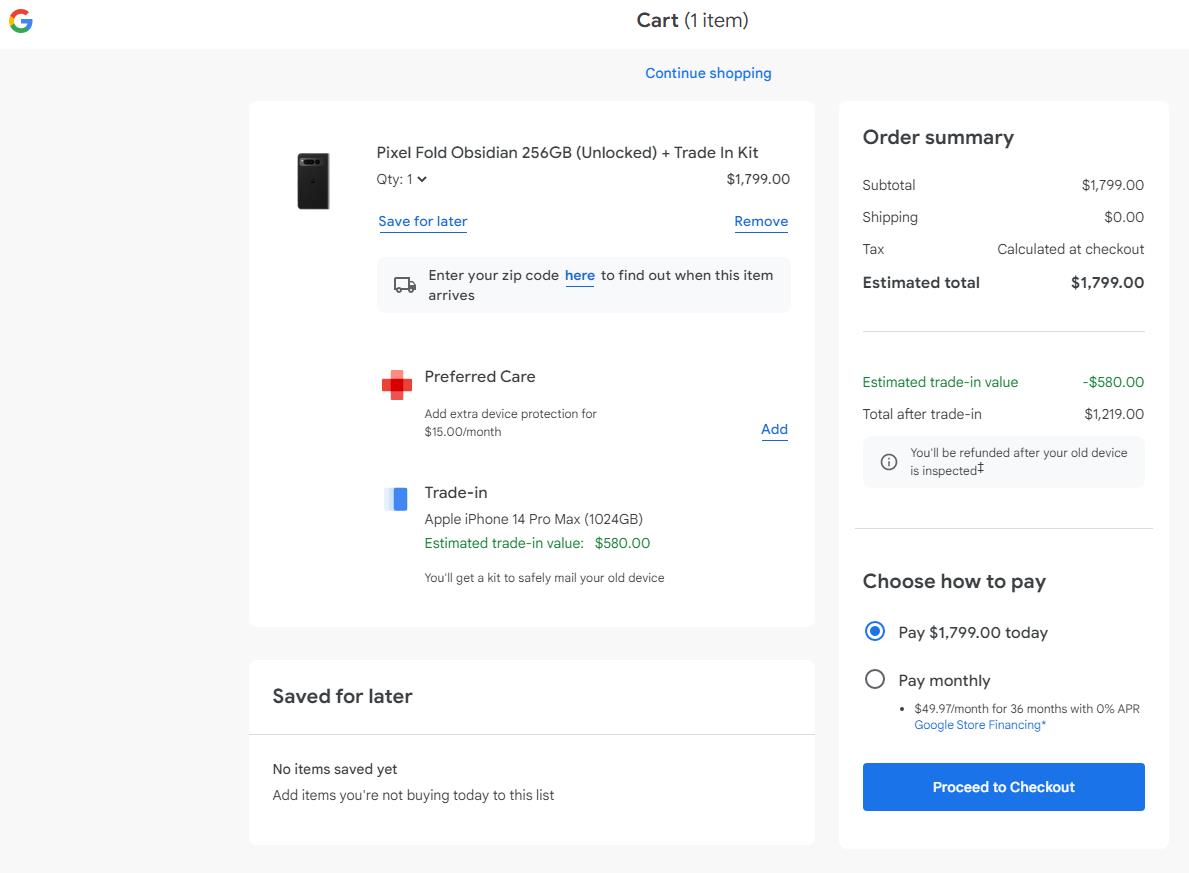Open Google Store Financing link
This screenshot has height=873, width=1189.
coord(979,725)
